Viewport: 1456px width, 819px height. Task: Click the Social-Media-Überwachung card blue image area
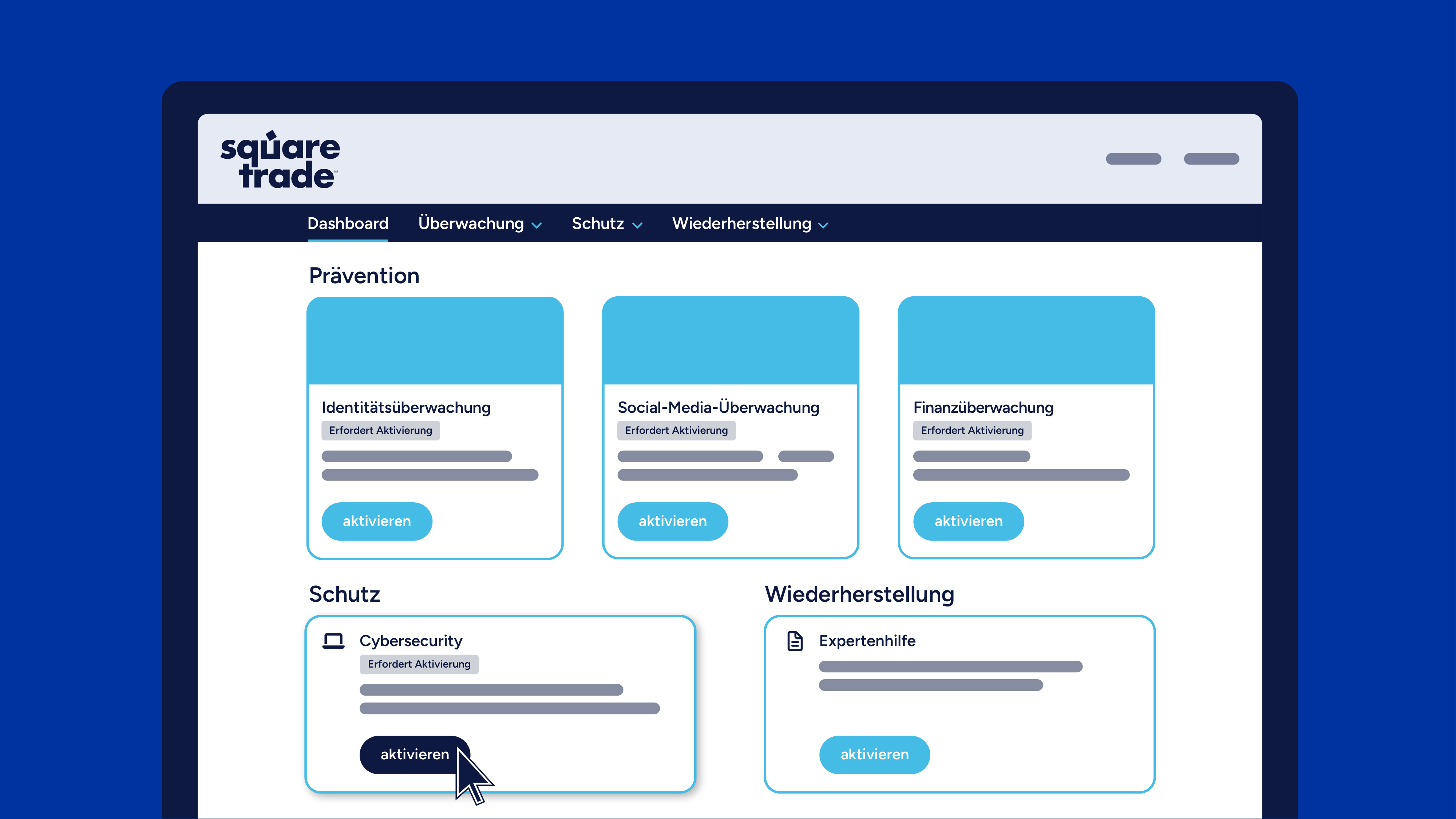point(730,341)
